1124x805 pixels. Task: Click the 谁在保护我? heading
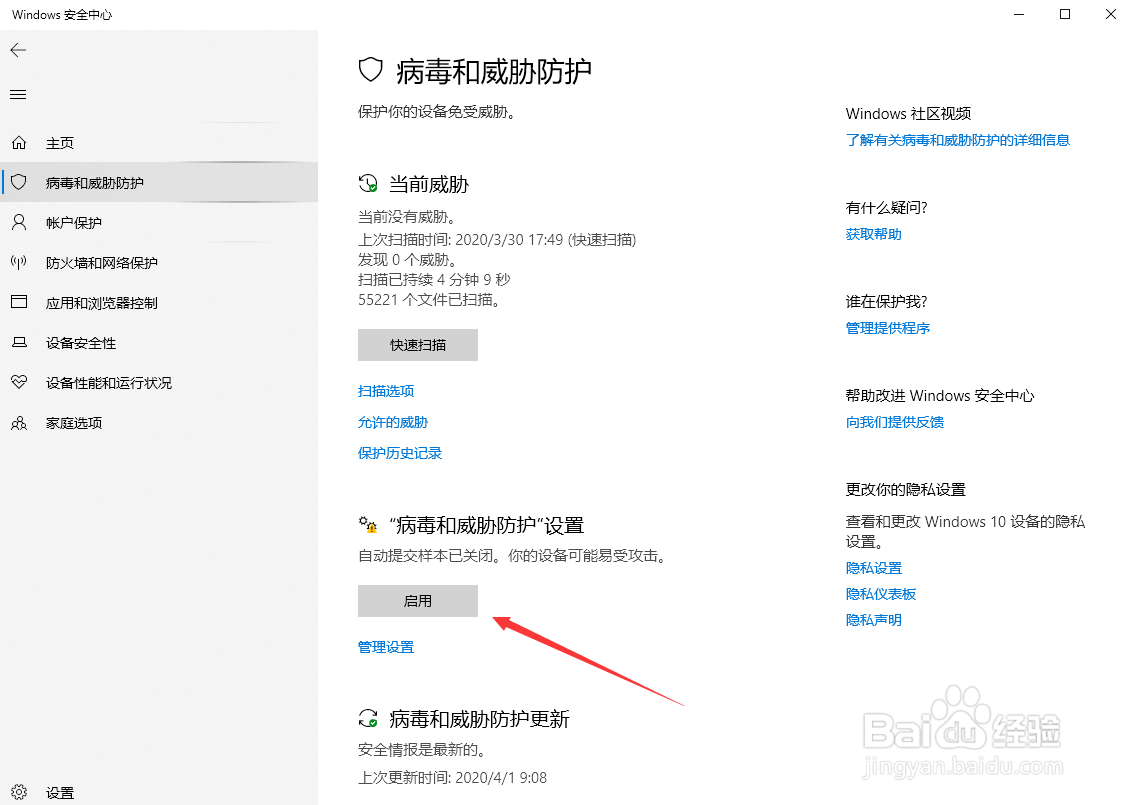[886, 302]
